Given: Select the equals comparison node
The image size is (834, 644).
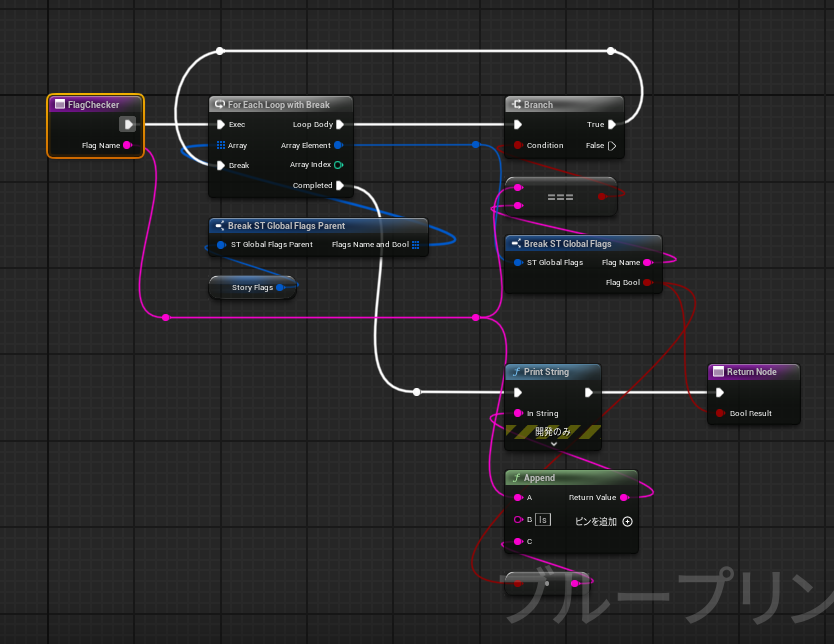Looking at the screenshot, I should click(x=560, y=197).
